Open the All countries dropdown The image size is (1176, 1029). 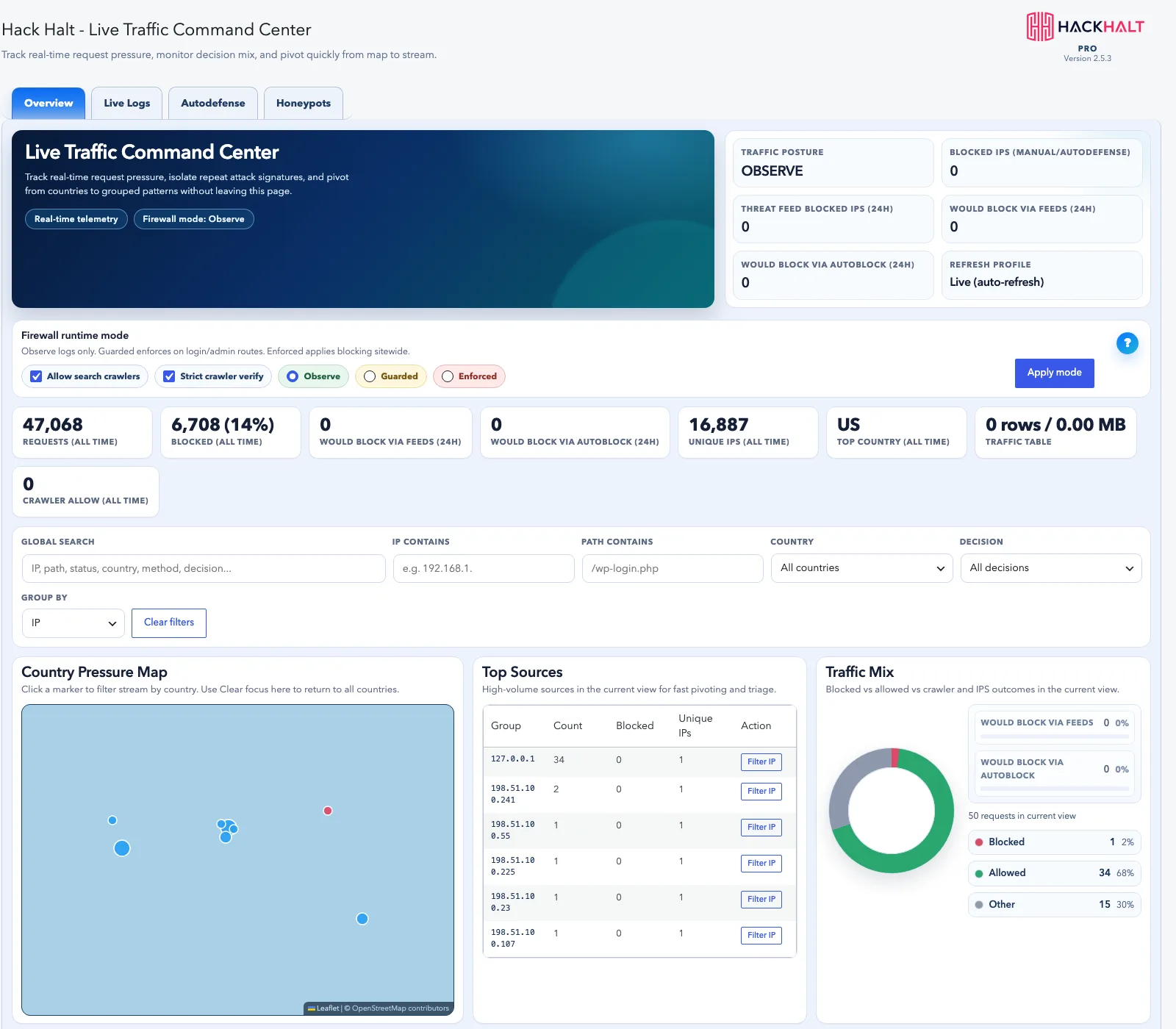[862, 568]
